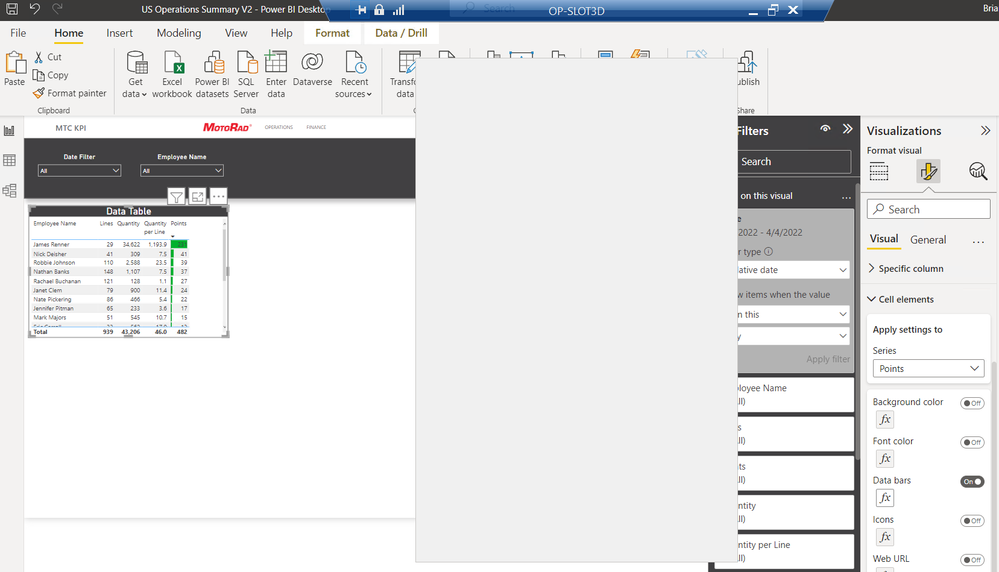Viewport: 999px width, 572px height.
Task: Turn on the Font color toggle
Action: [x=972, y=443]
